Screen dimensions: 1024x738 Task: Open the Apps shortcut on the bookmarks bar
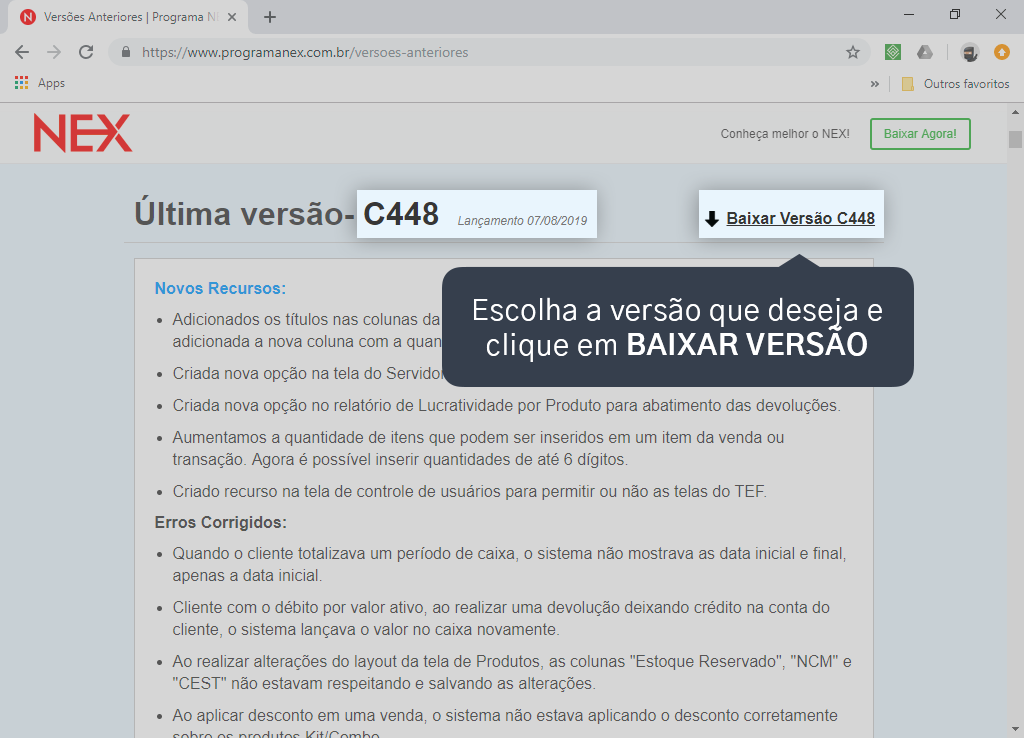(39, 83)
